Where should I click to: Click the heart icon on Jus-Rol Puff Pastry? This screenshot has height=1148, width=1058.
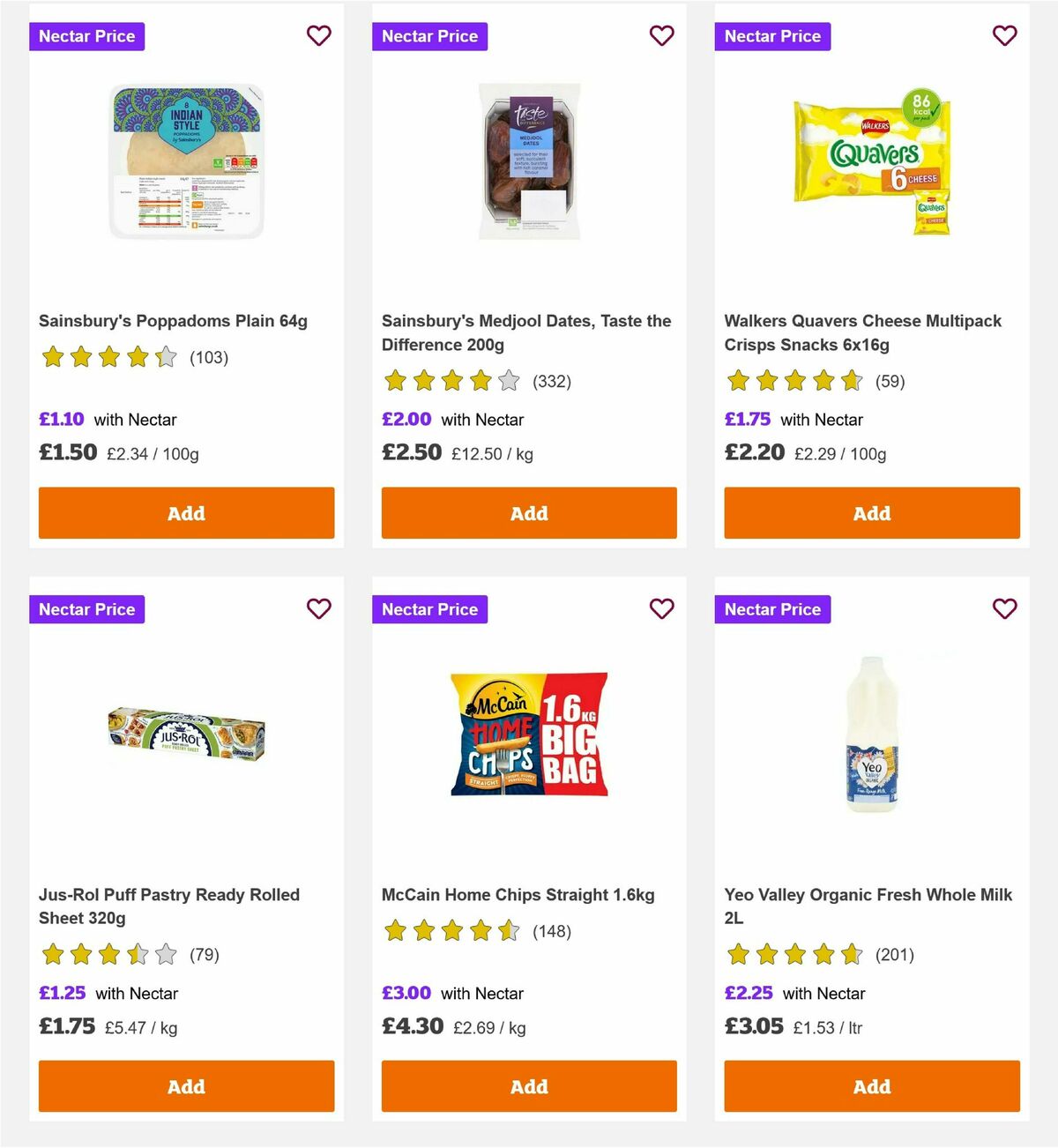pyautogui.click(x=318, y=609)
